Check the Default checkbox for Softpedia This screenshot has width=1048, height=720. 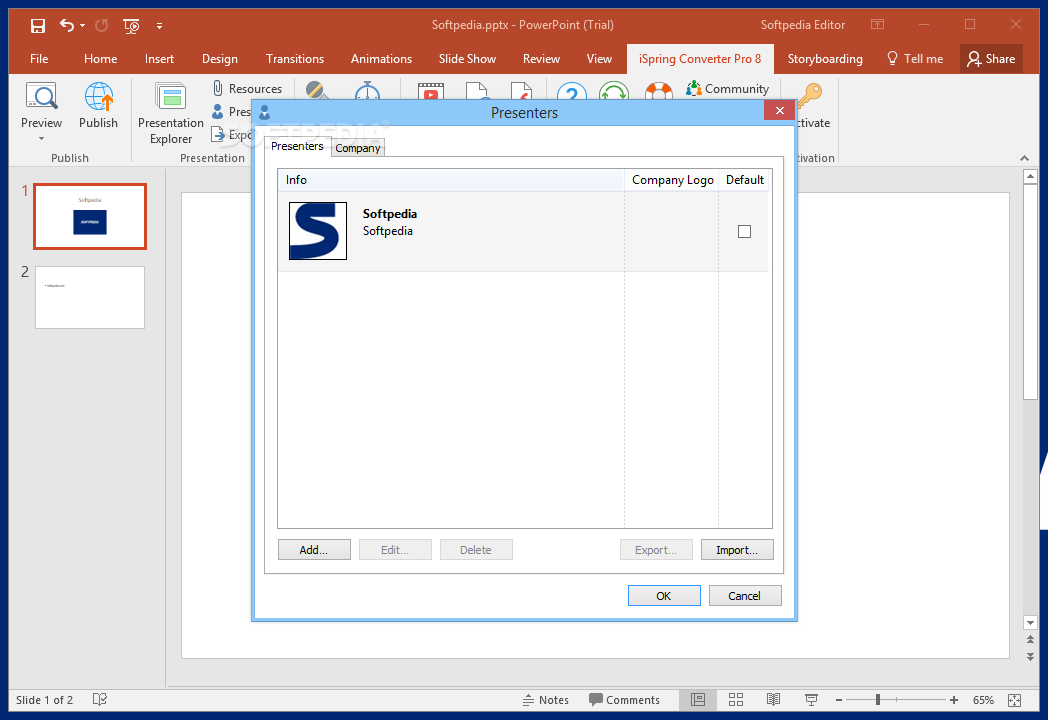pos(744,231)
